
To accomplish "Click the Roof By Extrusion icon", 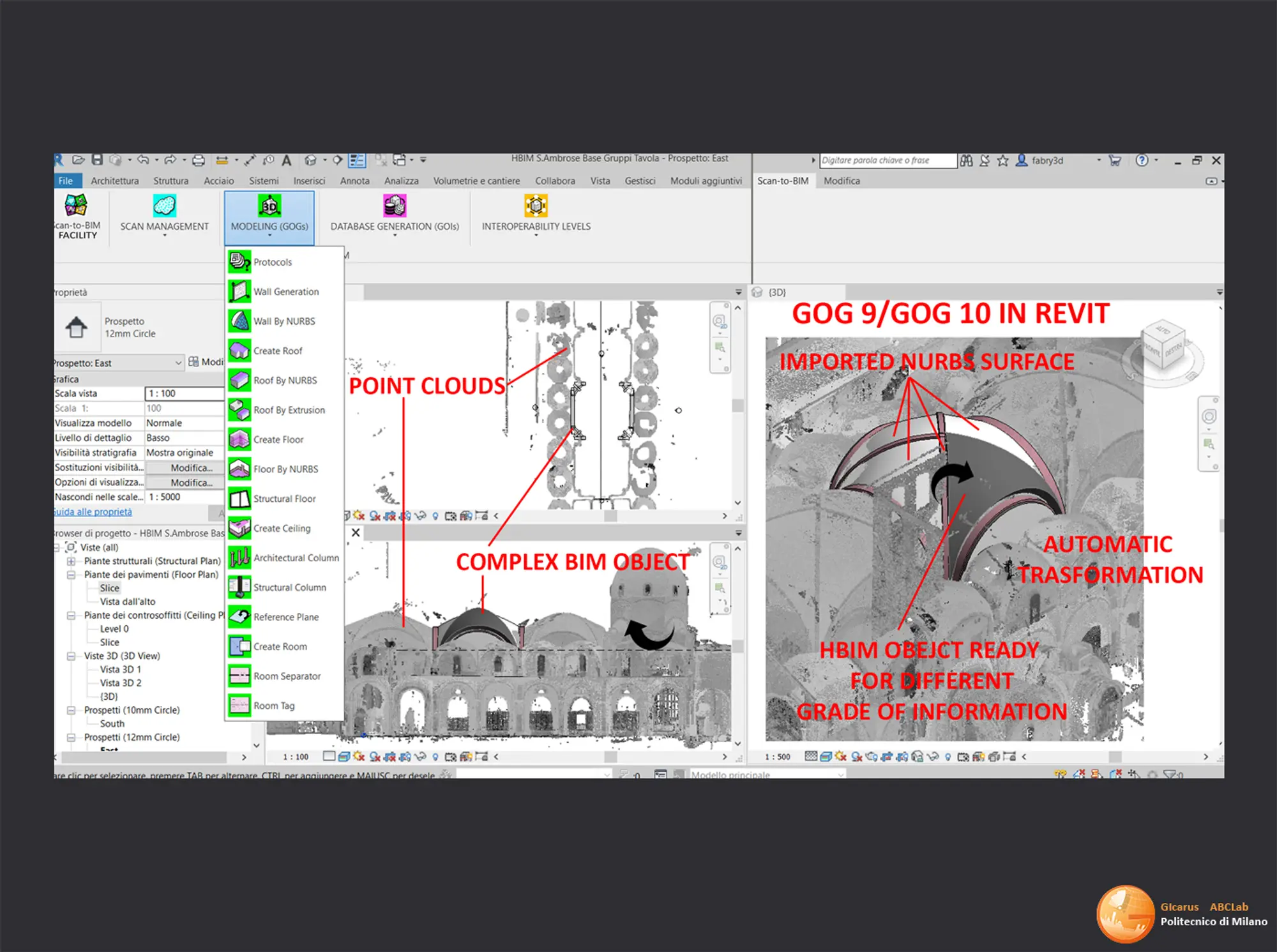I will pos(239,410).
